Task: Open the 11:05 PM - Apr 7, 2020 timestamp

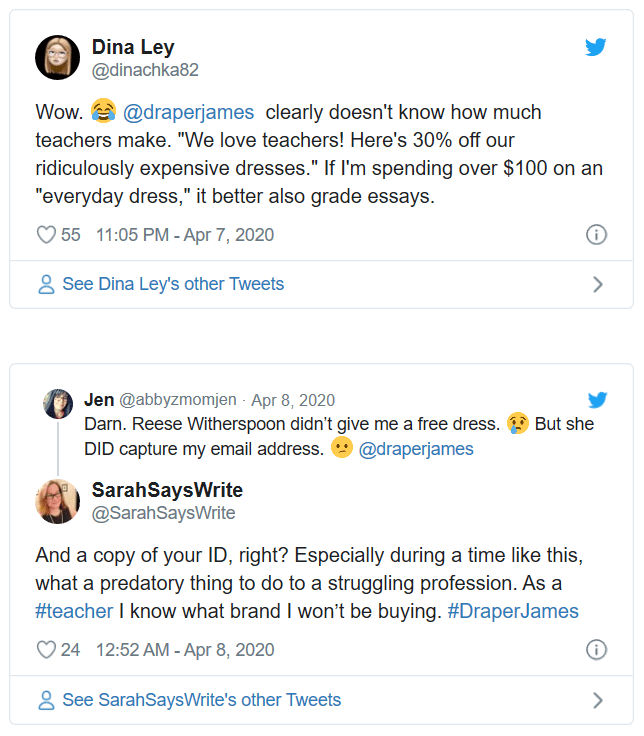Action: click(185, 235)
